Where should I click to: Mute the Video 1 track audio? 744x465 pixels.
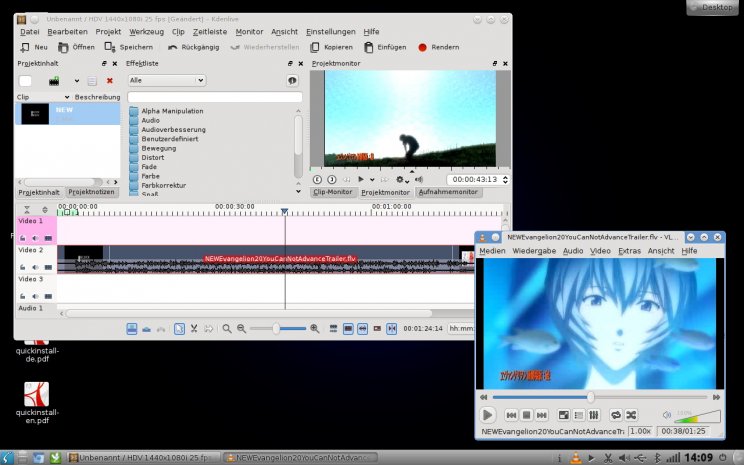tap(36, 238)
